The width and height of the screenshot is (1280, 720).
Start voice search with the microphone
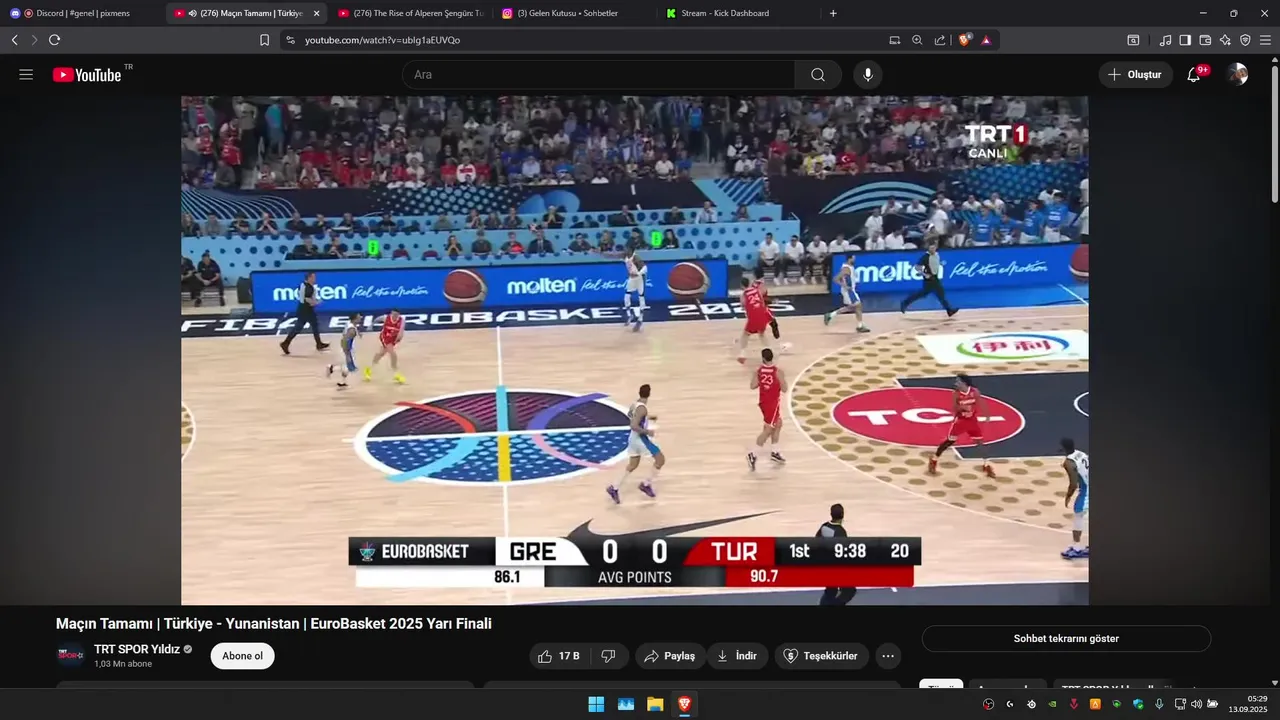click(868, 75)
